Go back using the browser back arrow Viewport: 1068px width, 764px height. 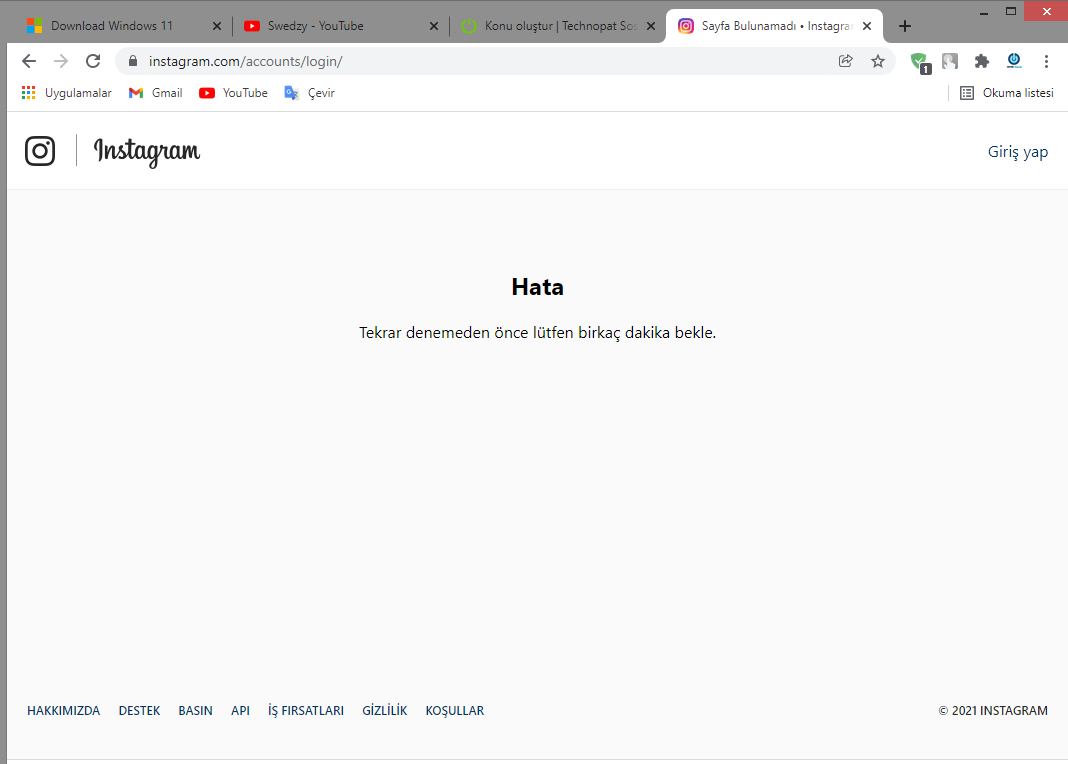pos(29,61)
